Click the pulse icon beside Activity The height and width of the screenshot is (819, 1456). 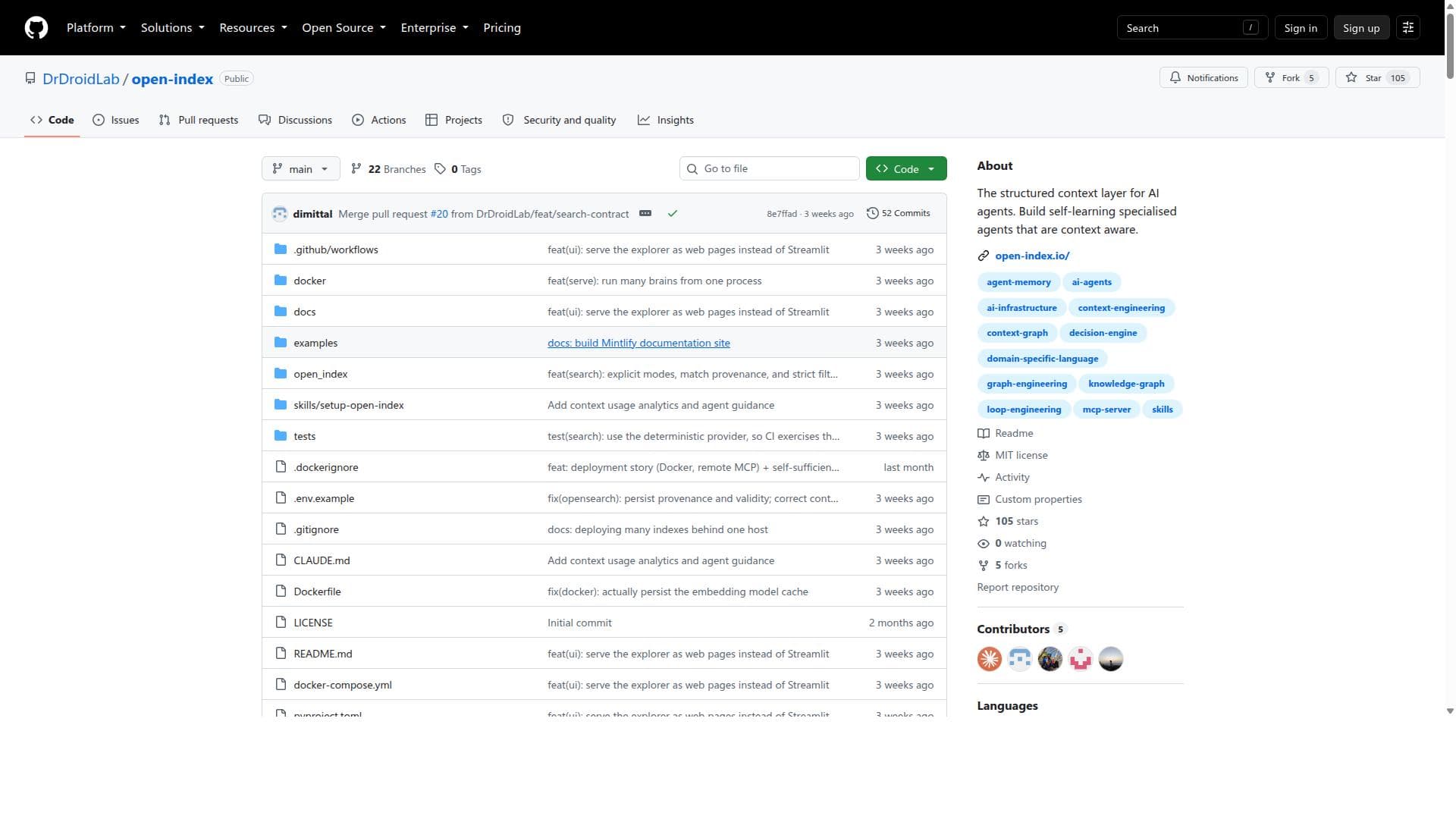pos(984,478)
